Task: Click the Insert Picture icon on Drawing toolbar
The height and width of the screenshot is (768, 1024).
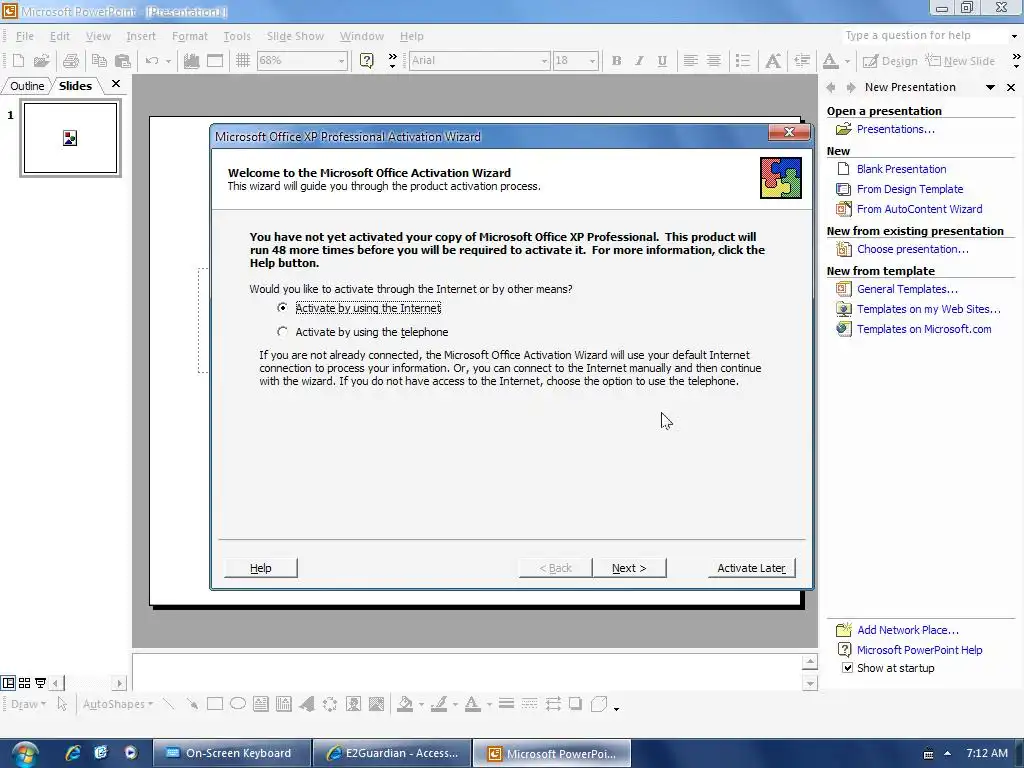Action: coord(377,703)
